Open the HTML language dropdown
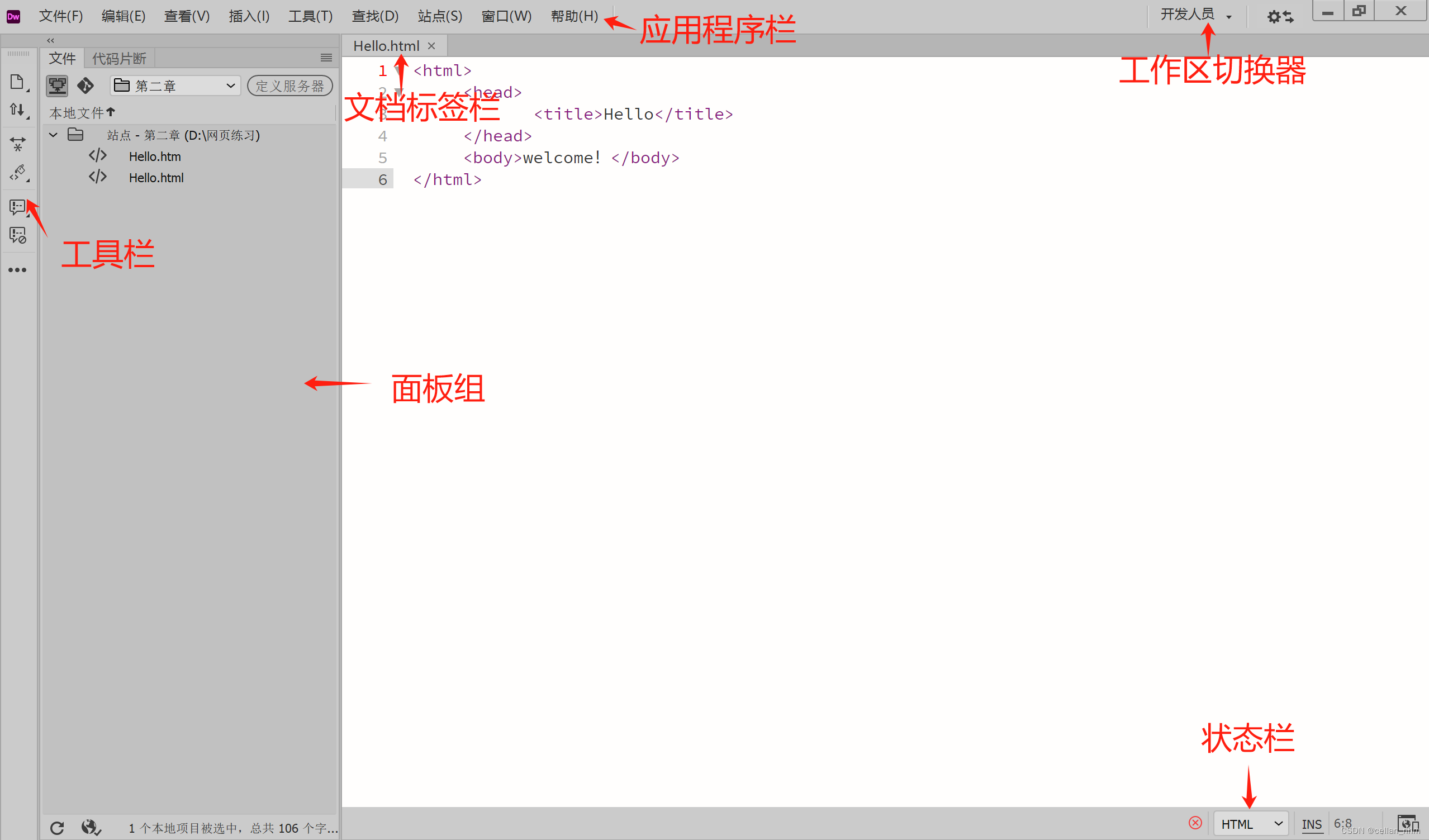 (1251, 824)
